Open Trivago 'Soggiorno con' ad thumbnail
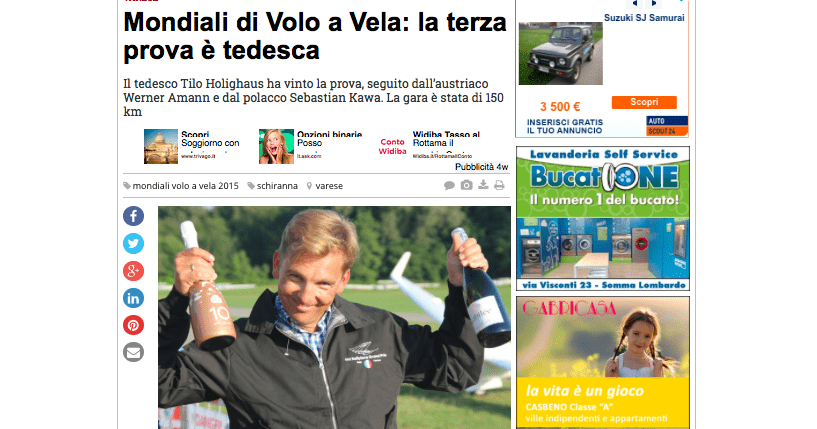The height and width of the screenshot is (429, 817). click(161, 146)
